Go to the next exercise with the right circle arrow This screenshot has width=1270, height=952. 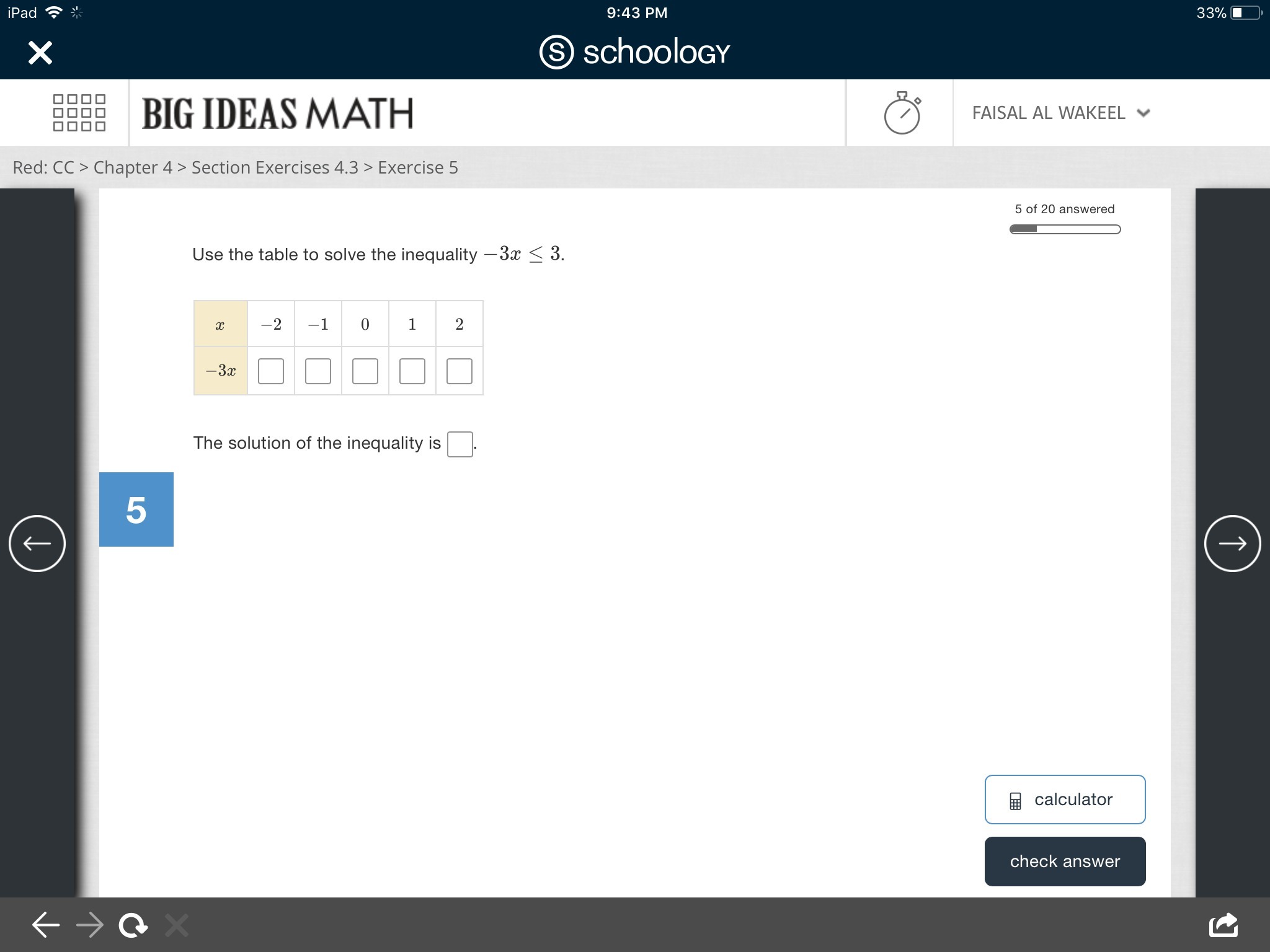coord(1232,544)
